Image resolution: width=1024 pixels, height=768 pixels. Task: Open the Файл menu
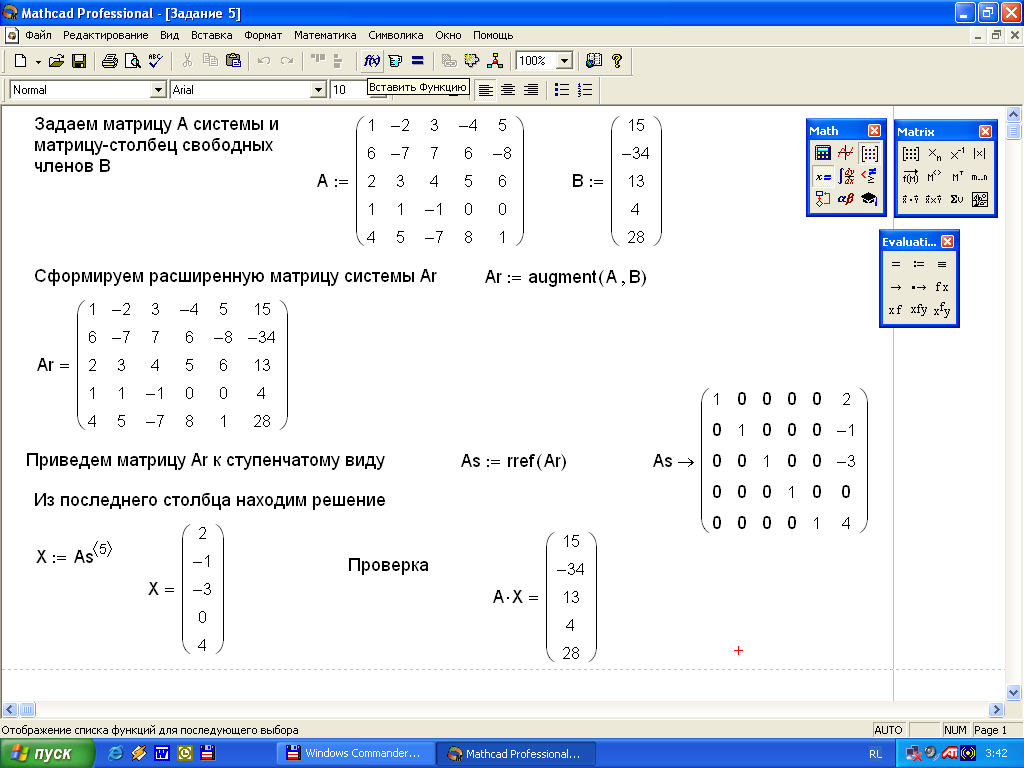tap(38, 35)
